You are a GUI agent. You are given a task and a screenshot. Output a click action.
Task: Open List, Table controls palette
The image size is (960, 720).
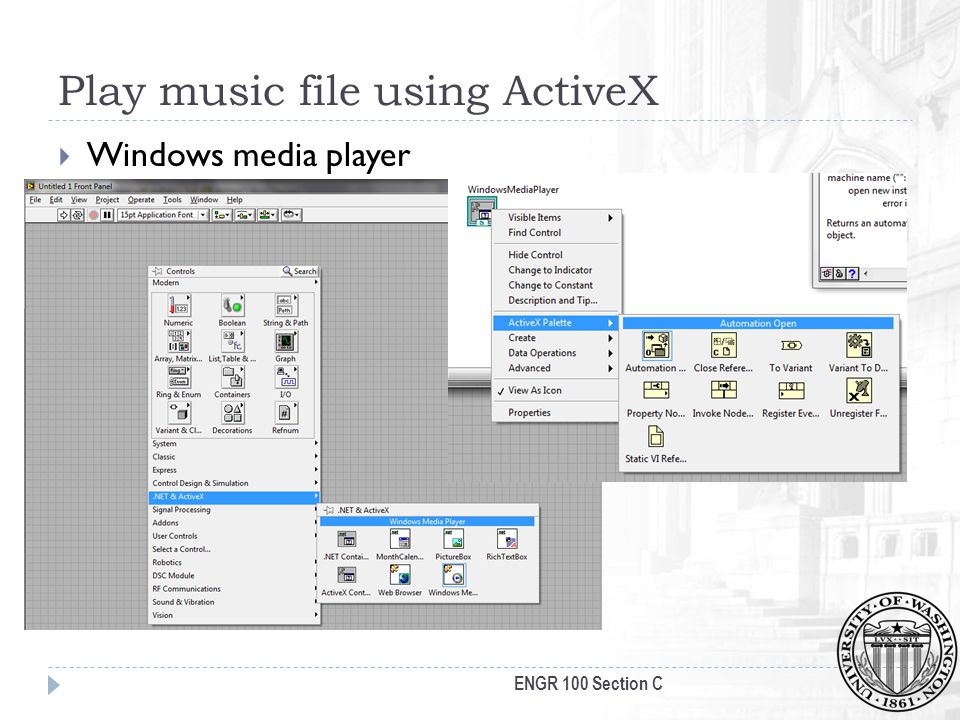point(232,341)
